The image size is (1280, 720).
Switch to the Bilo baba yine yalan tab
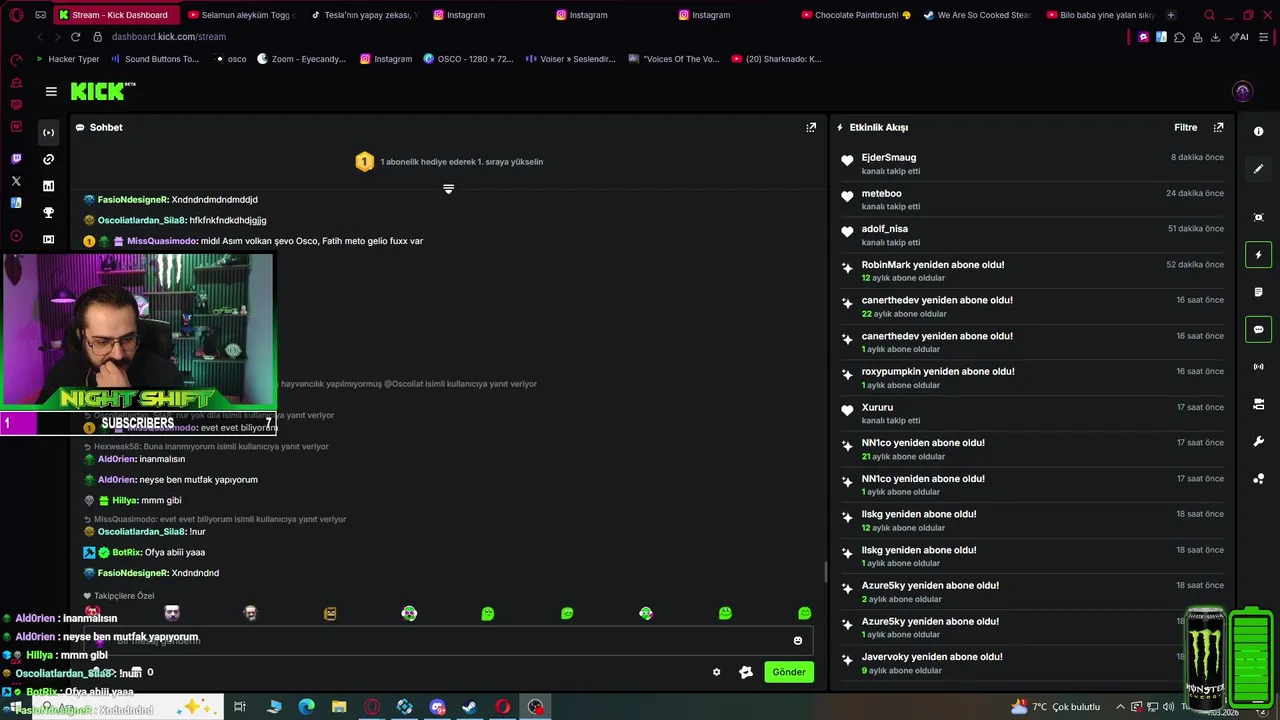1100,15
